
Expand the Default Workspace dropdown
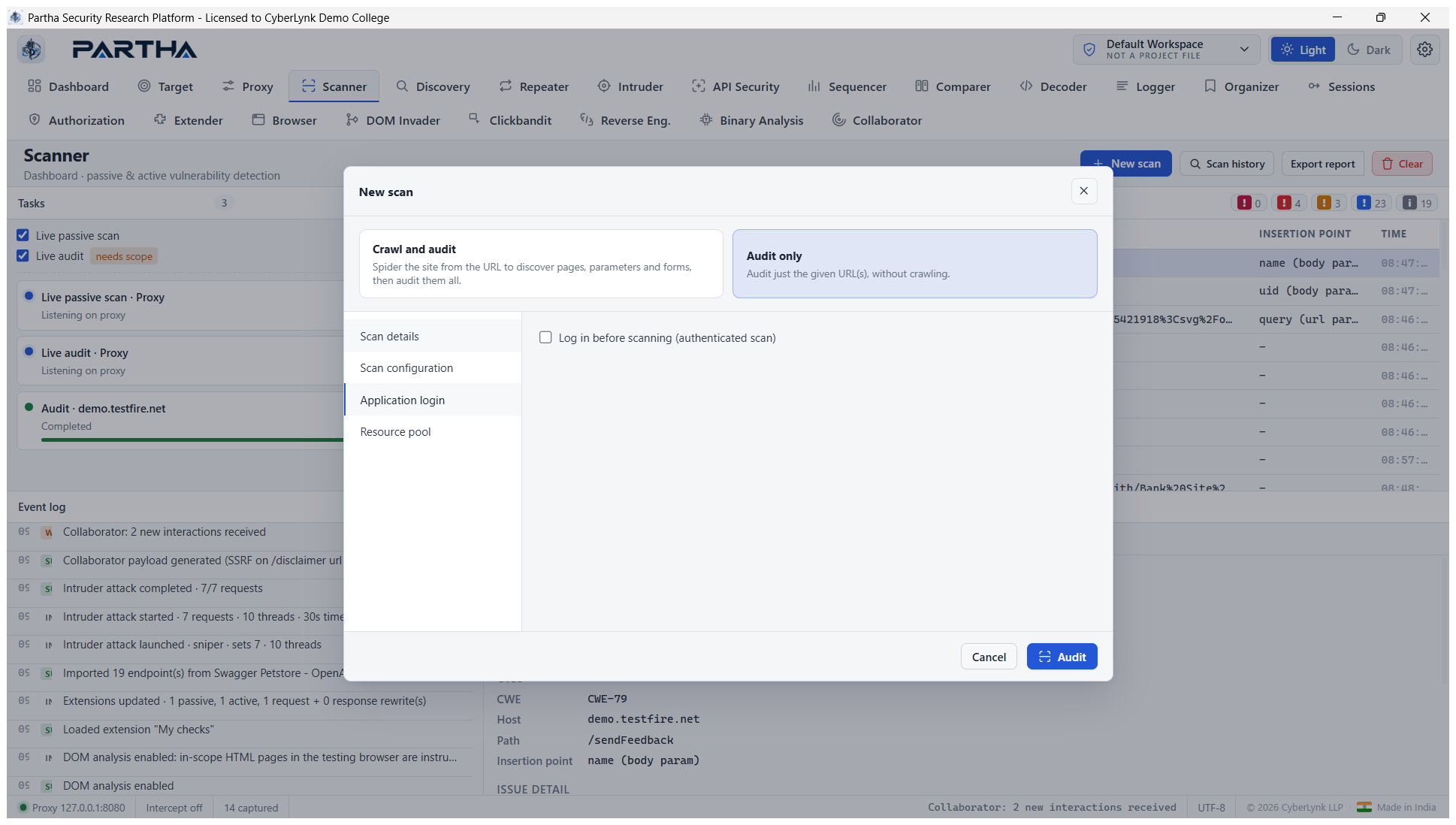pos(1167,50)
